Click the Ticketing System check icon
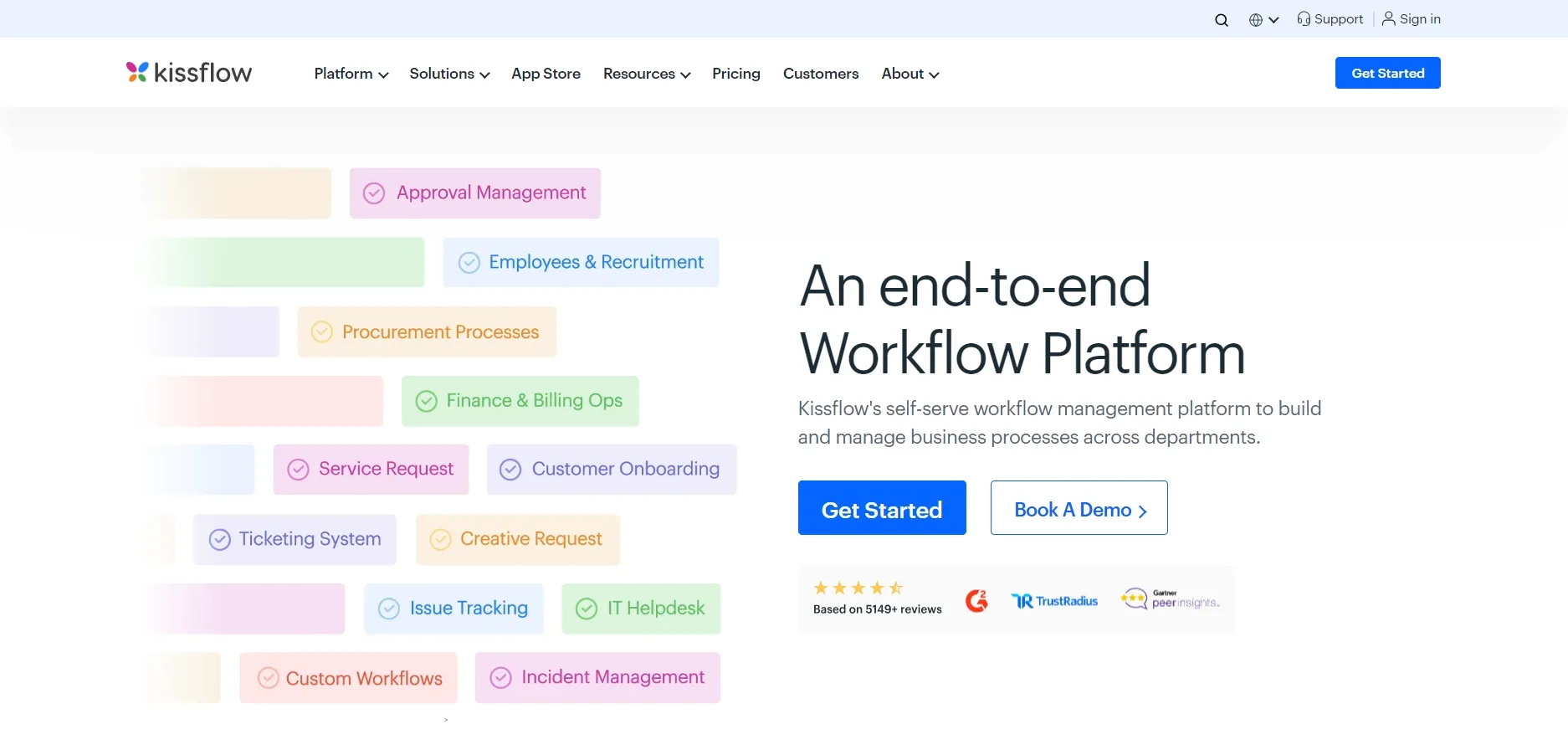The width and height of the screenshot is (1568, 745). [220, 540]
